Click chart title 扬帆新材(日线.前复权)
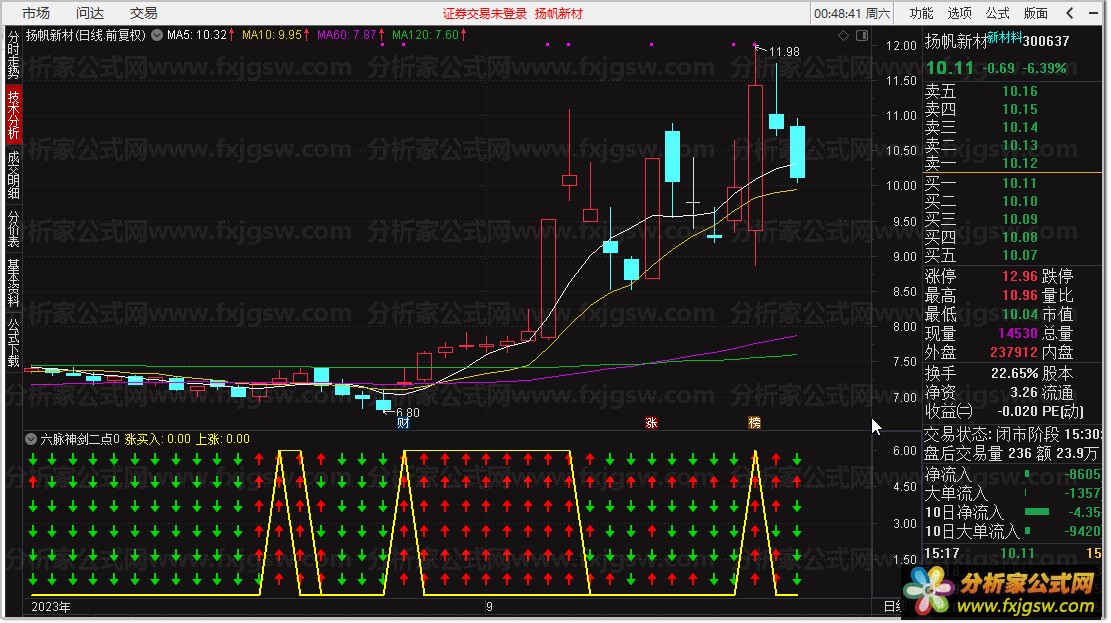This screenshot has height=623, width=1111. pos(86,35)
